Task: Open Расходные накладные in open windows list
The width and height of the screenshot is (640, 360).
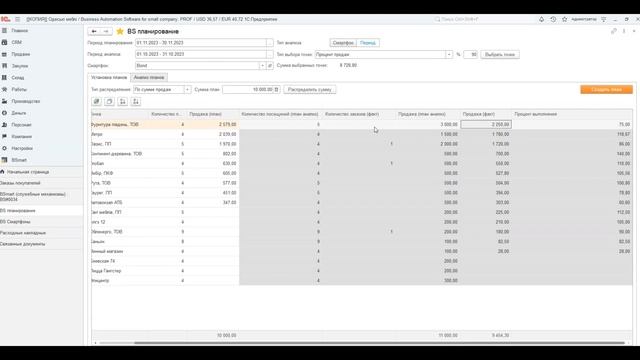Action: pyautogui.click(x=23, y=233)
